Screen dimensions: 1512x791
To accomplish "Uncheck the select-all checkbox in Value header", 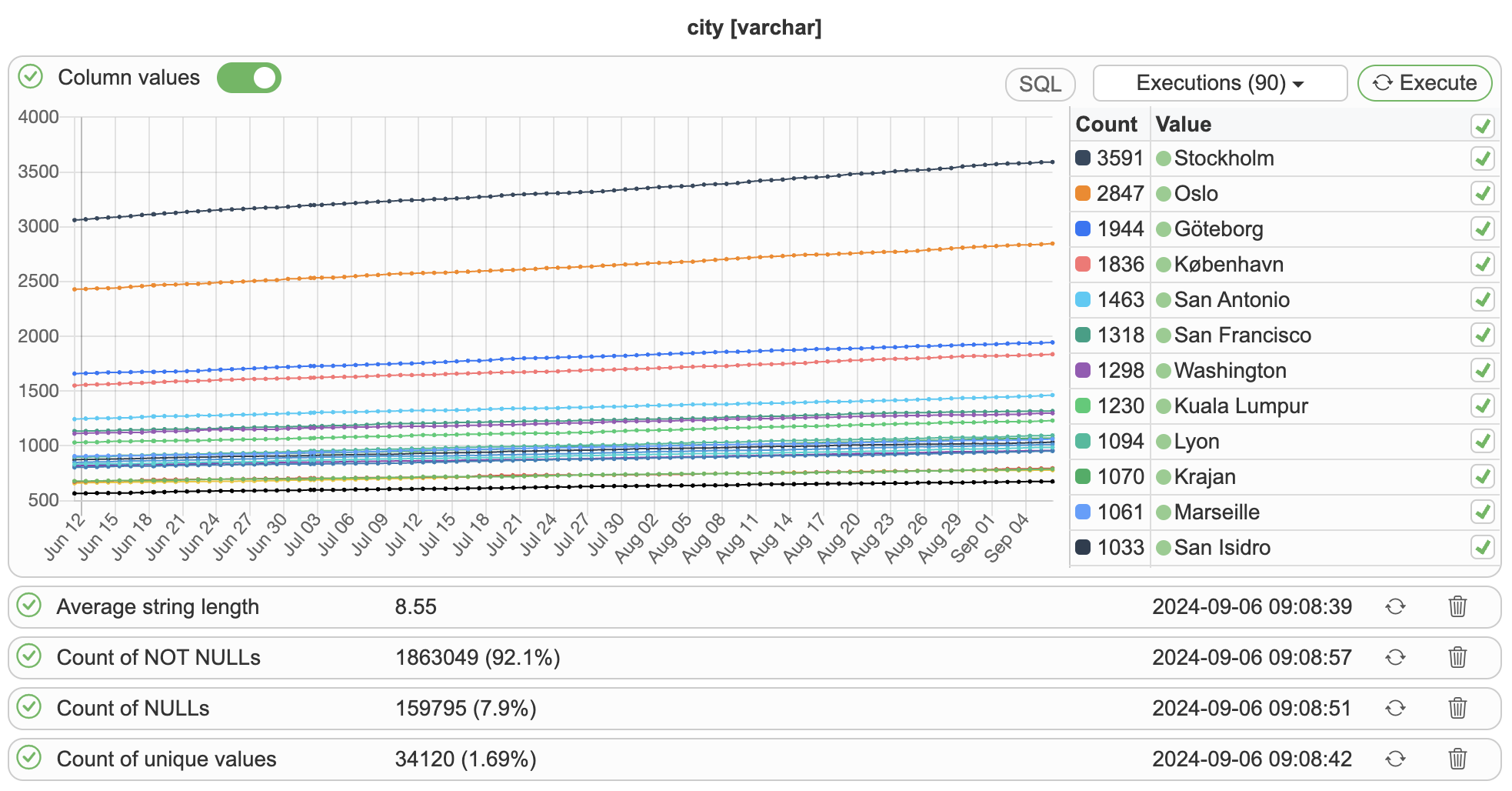I will (x=1482, y=125).
